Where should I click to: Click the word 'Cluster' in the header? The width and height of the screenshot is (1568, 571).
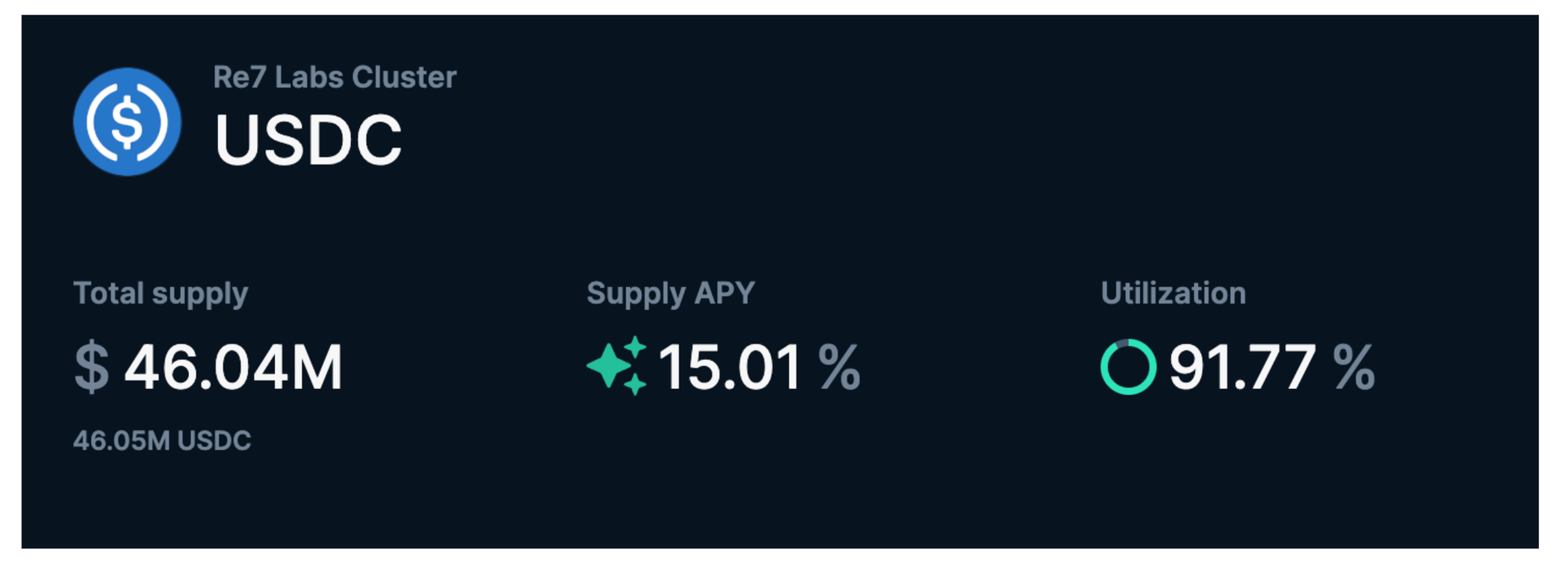(x=404, y=78)
